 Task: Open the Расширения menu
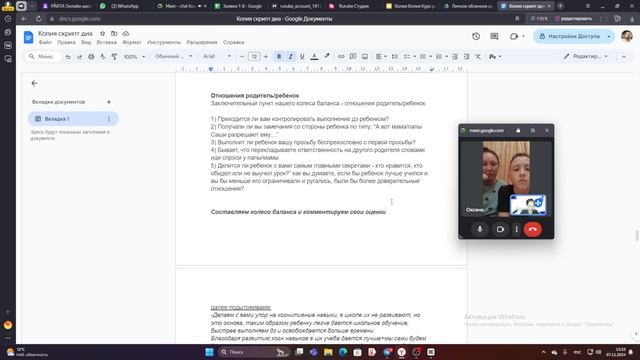pyautogui.click(x=202, y=42)
